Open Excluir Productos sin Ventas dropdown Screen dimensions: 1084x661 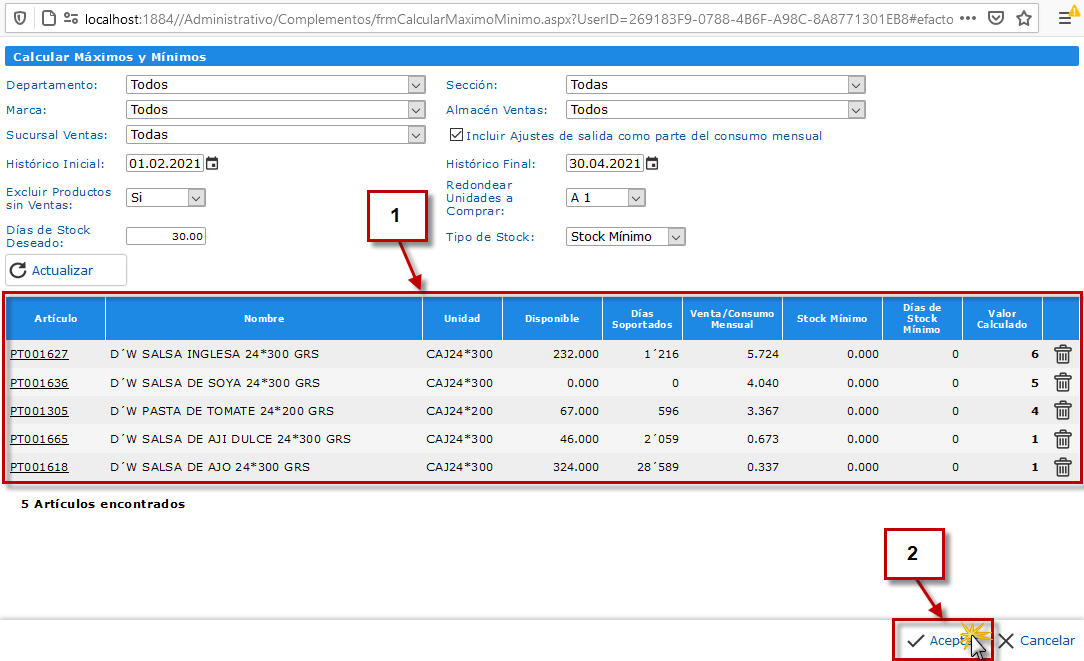(166, 198)
